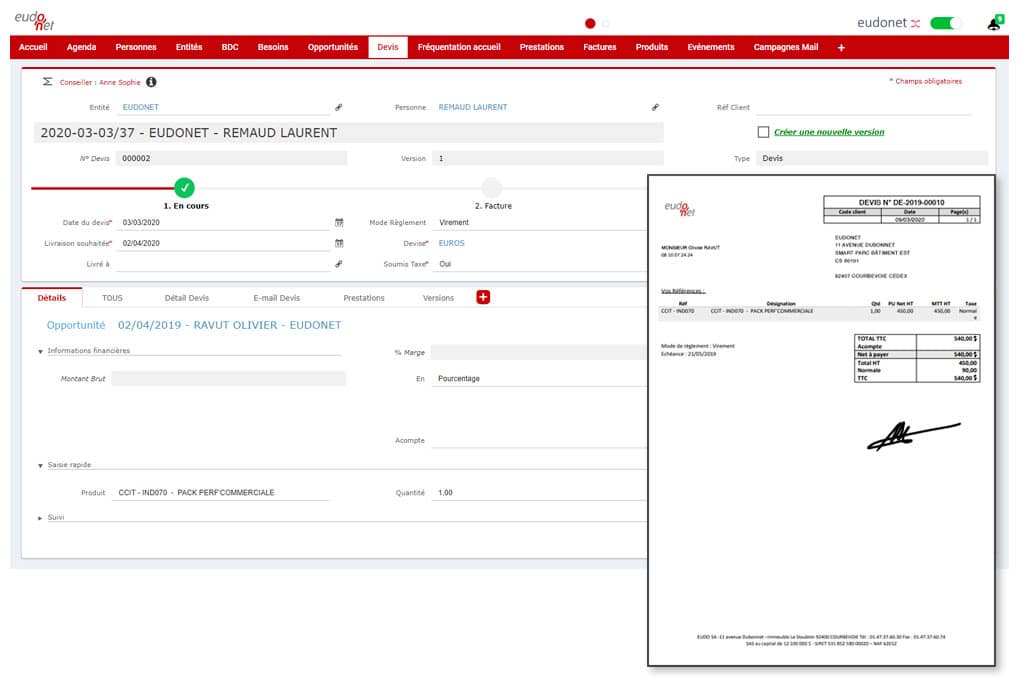
Task: Add a new tab with red plus button
Action: [x=483, y=297]
